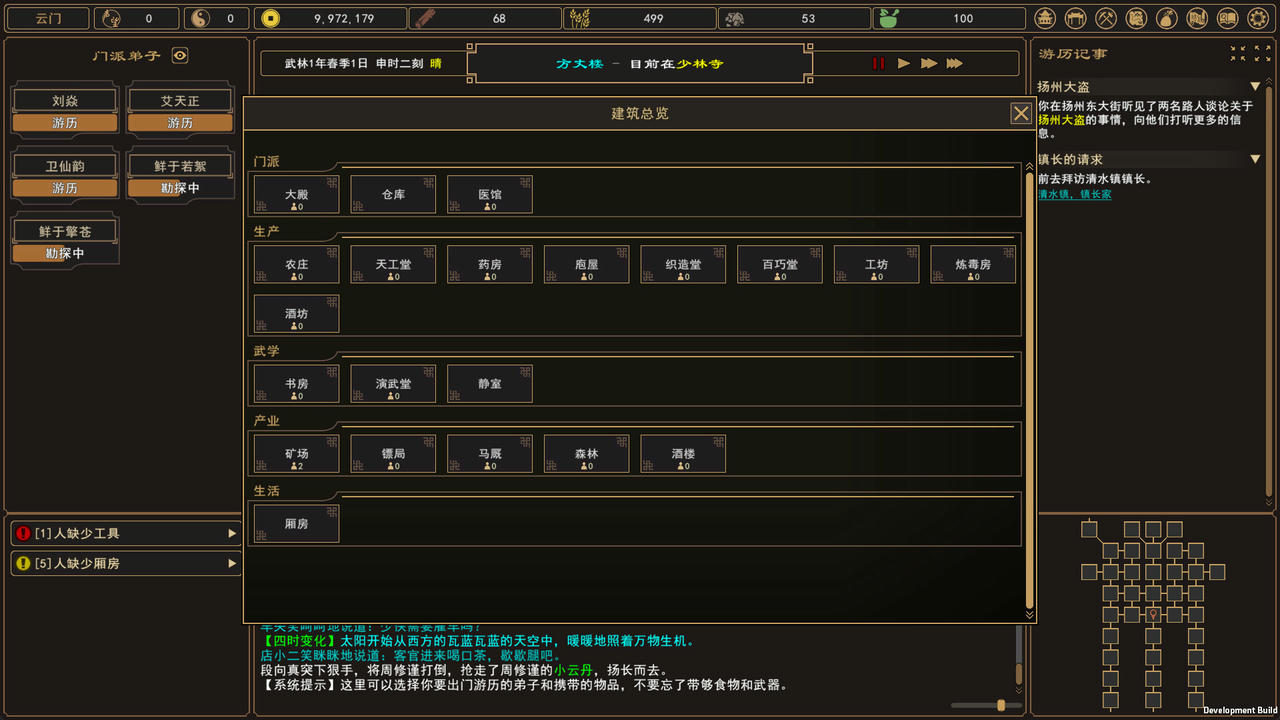Collapse the 镇长的请求 quest entry
The width and height of the screenshot is (1280, 720).
coord(1255,159)
